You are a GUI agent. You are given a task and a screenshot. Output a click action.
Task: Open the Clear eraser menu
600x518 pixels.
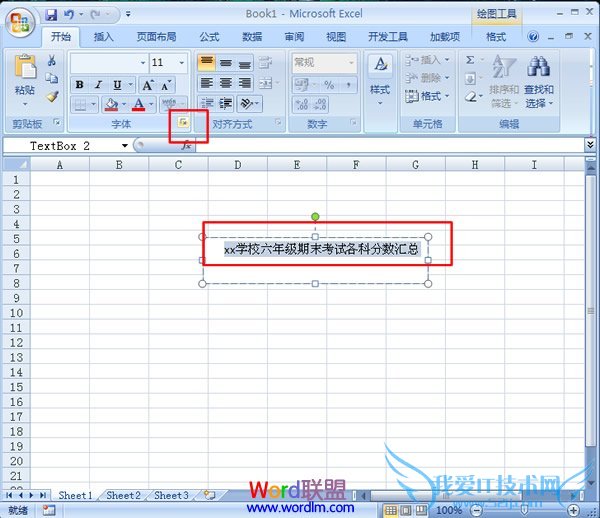(473, 96)
